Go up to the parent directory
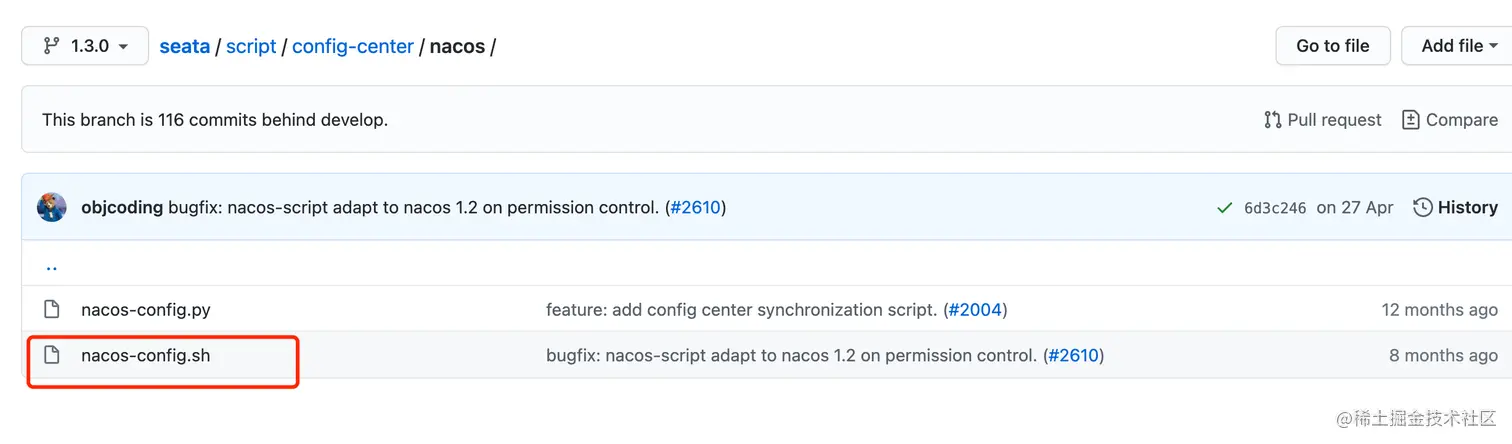This screenshot has height=444, width=1512. pyautogui.click(x=52, y=267)
